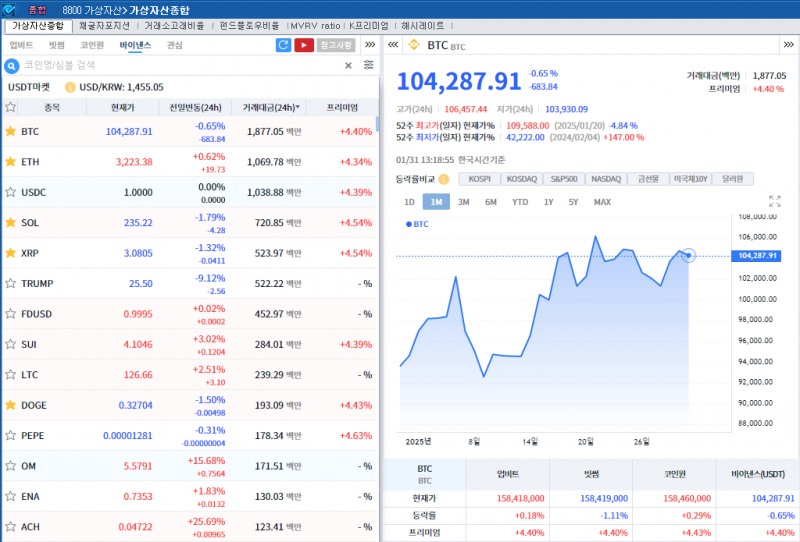Open the 채굴자포지션 tab
This screenshot has height=542, width=800.
pyautogui.click(x=105, y=26)
